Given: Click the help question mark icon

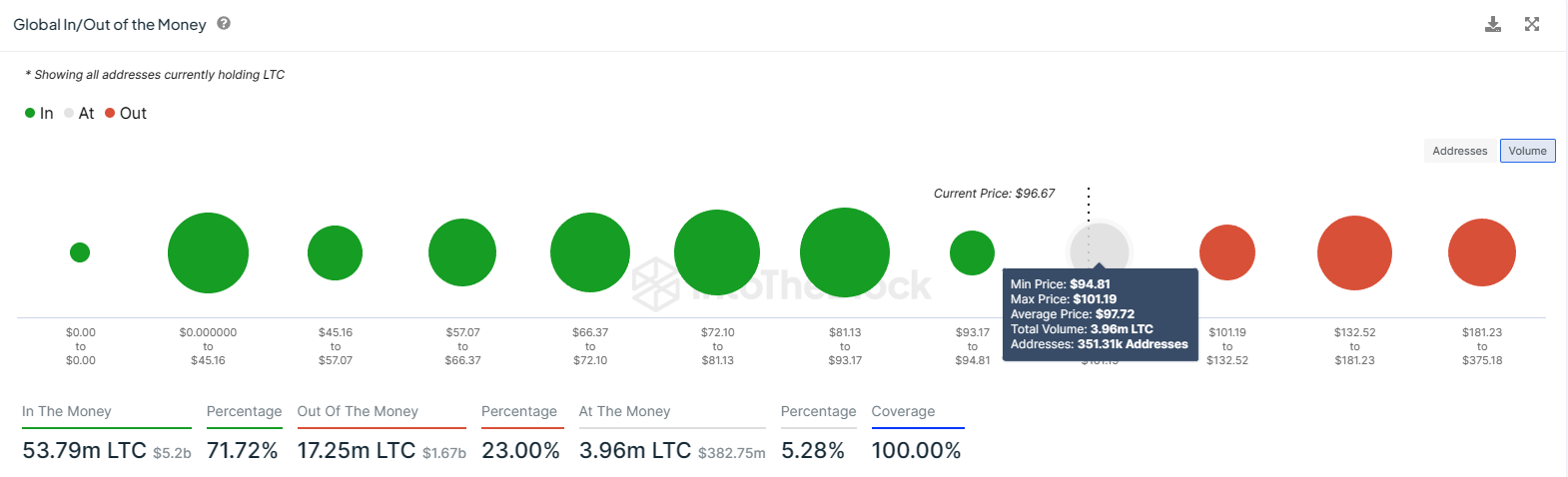Looking at the screenshot, I should click(224, 23).
